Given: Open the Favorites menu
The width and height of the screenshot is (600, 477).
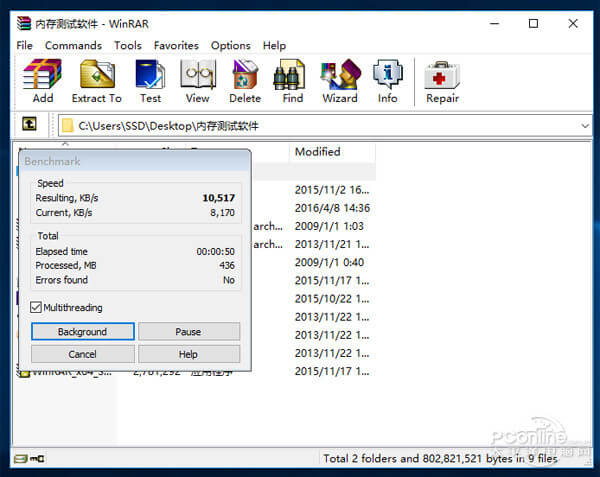Looking at the screenshot, I should pos(176,45).
